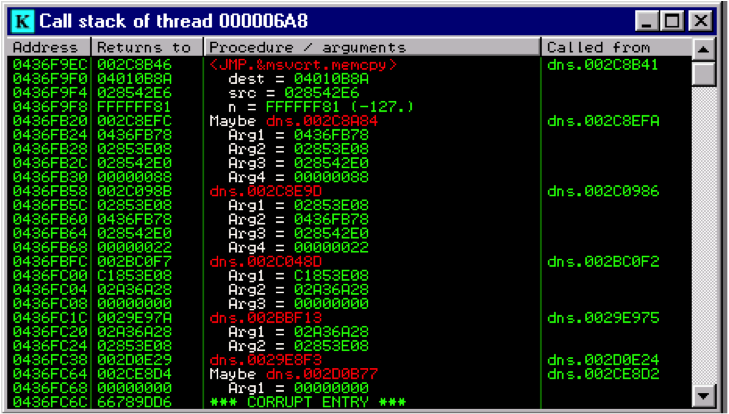729x414 pixels.
Task: Click called from dns.002C8EFA
Action: [x=603, y=121]
